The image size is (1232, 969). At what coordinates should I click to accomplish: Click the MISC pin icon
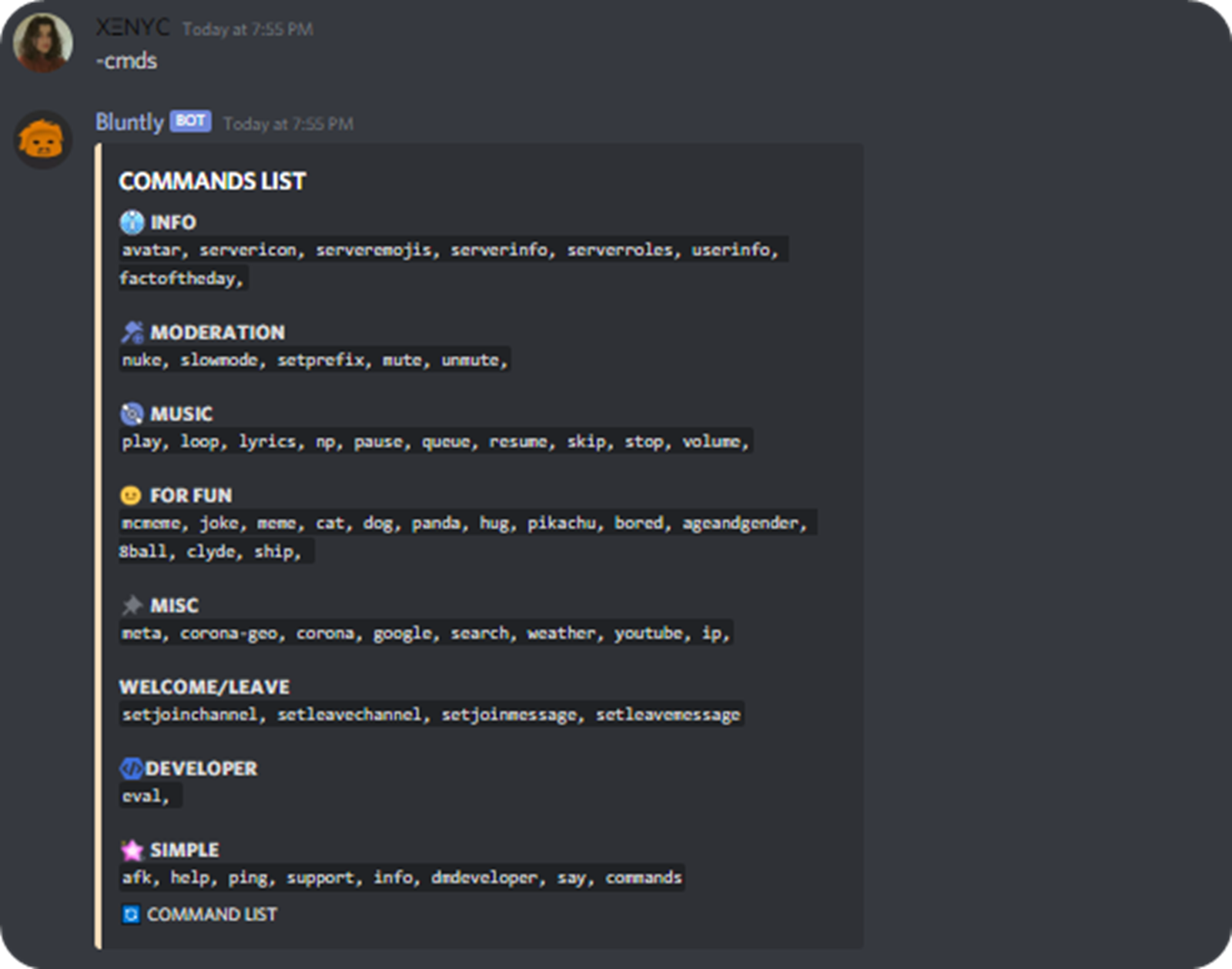132,606
